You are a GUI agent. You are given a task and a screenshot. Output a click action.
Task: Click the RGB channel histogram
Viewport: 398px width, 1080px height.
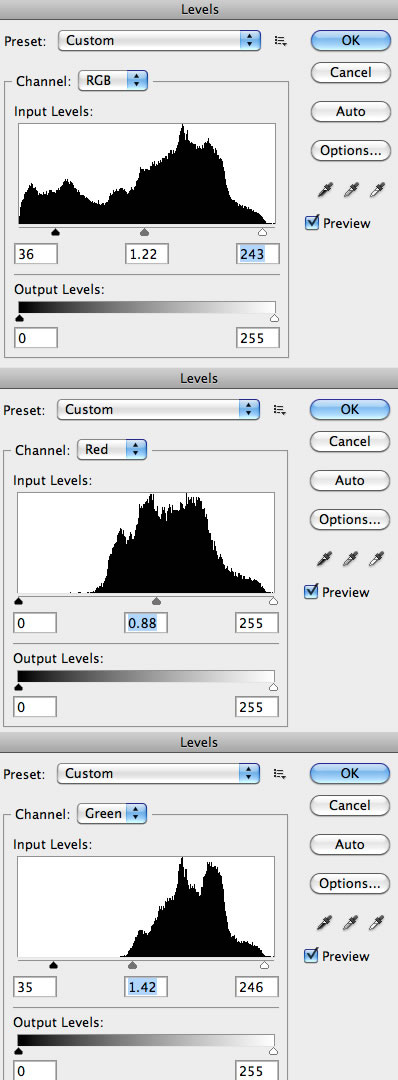(x=147, y=174)
